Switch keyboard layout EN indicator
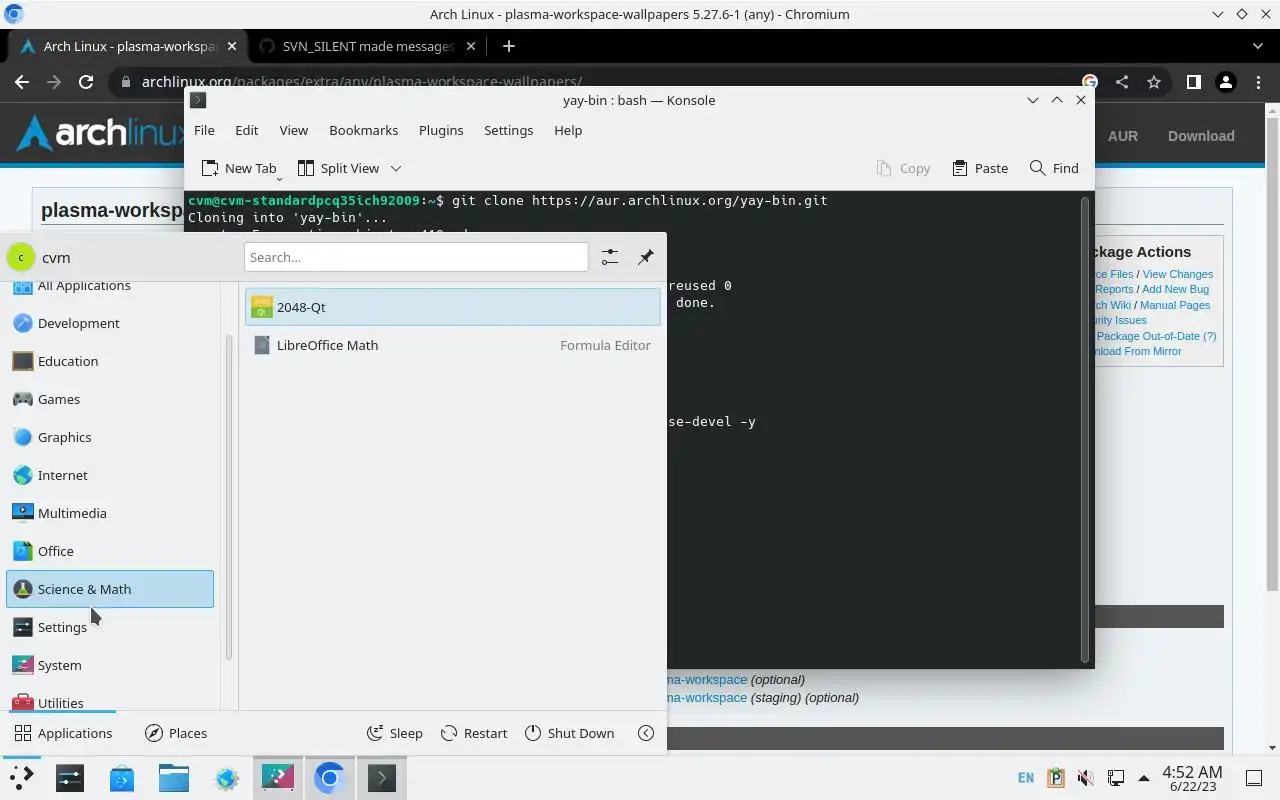 click(x=1025, y=778)
